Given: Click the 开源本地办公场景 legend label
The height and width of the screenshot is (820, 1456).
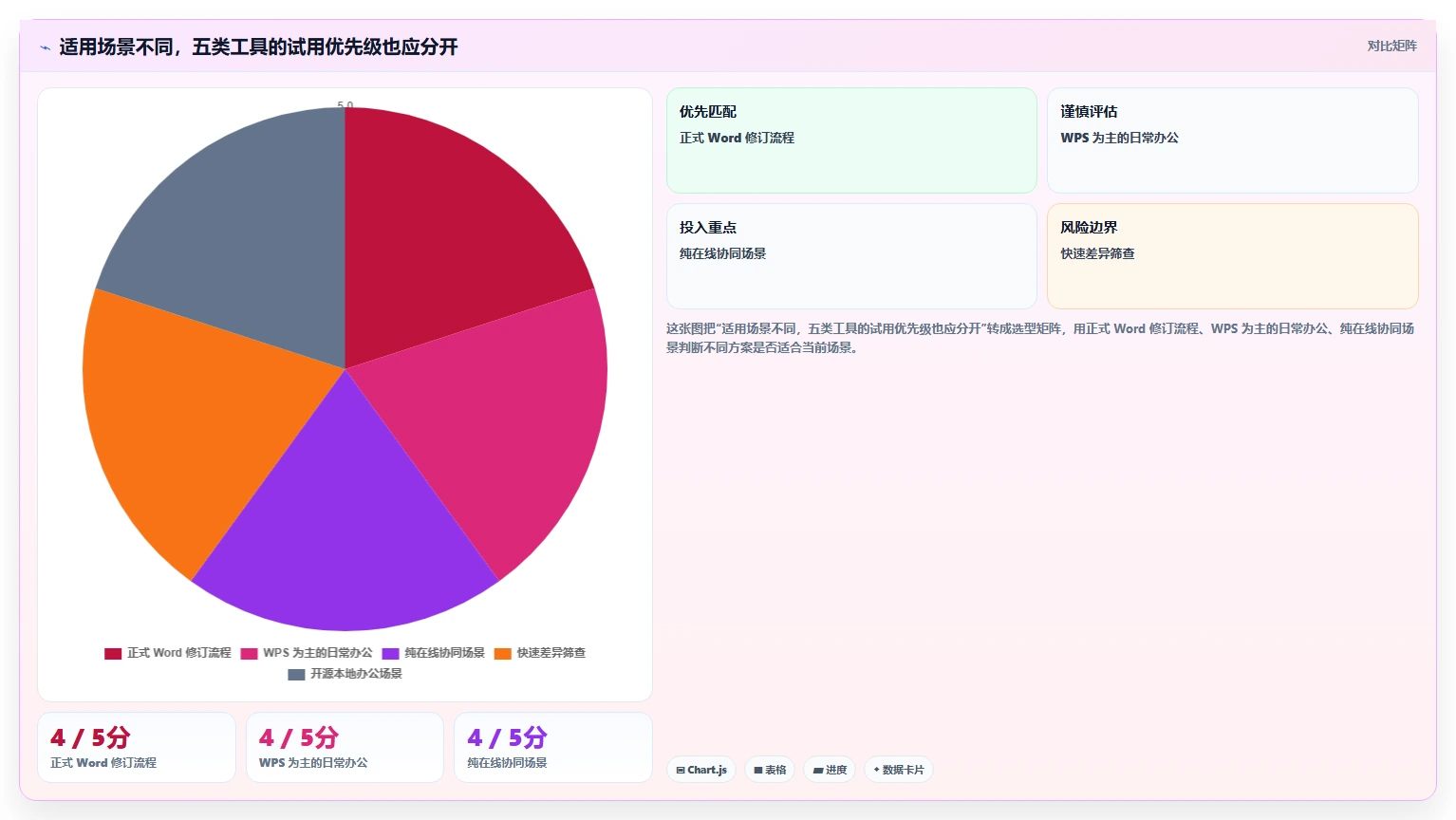Looking at the screenshot, I should pos(356,674).
